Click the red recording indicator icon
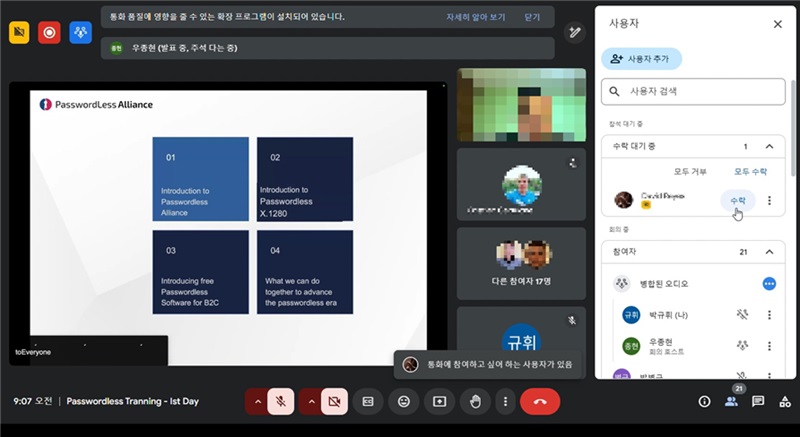Screen dimensions: 800x437 point(48,32)
